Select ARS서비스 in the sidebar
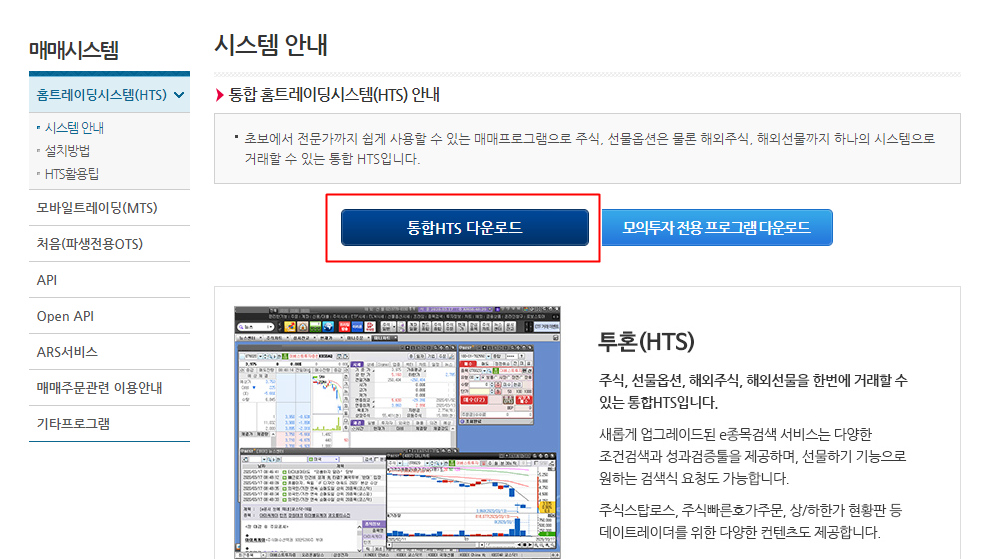The width and height of the screenshot is (1008, 559). tap(67, 352)
